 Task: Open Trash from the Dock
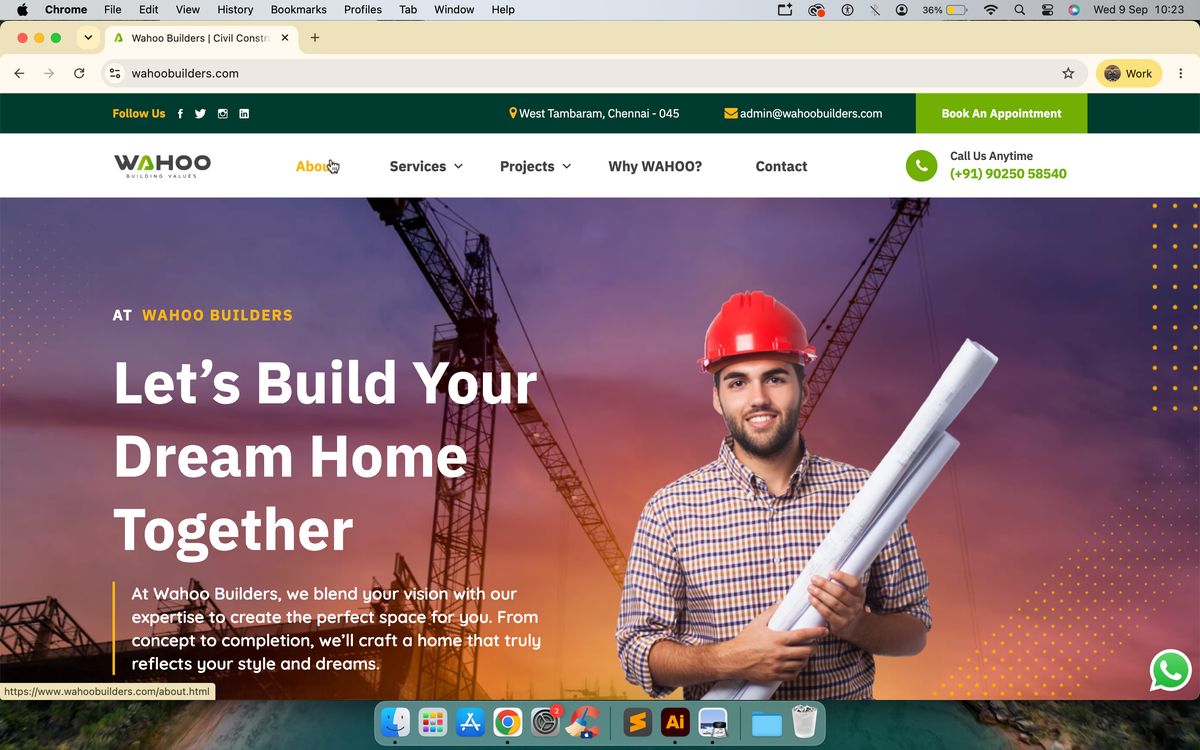805,722
